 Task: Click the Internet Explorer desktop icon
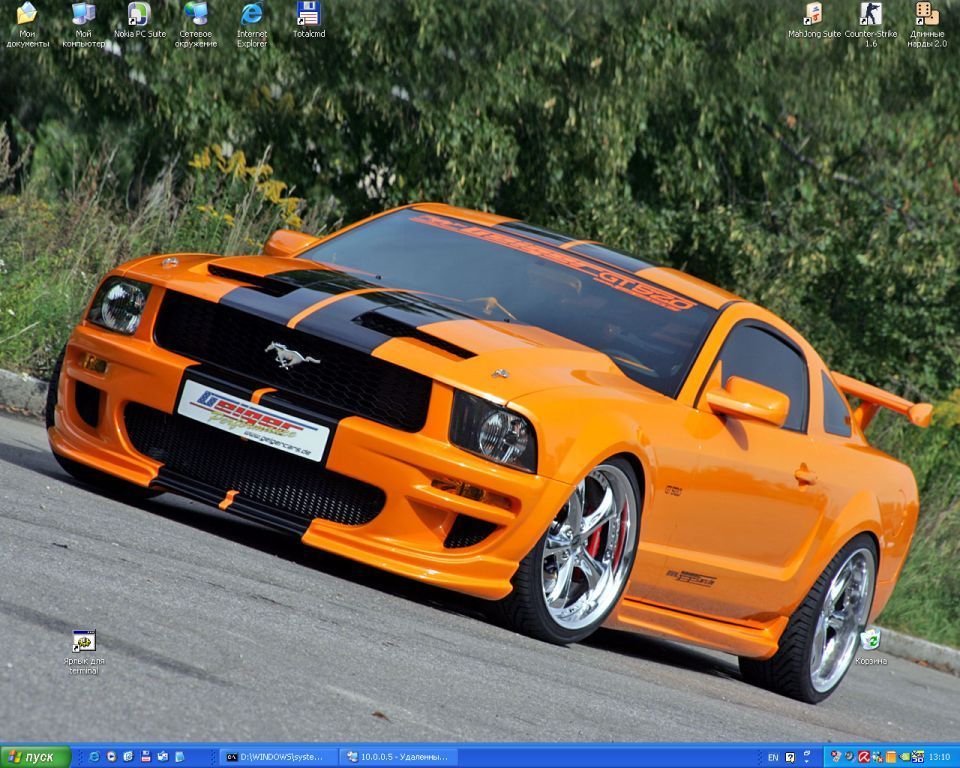252,16
